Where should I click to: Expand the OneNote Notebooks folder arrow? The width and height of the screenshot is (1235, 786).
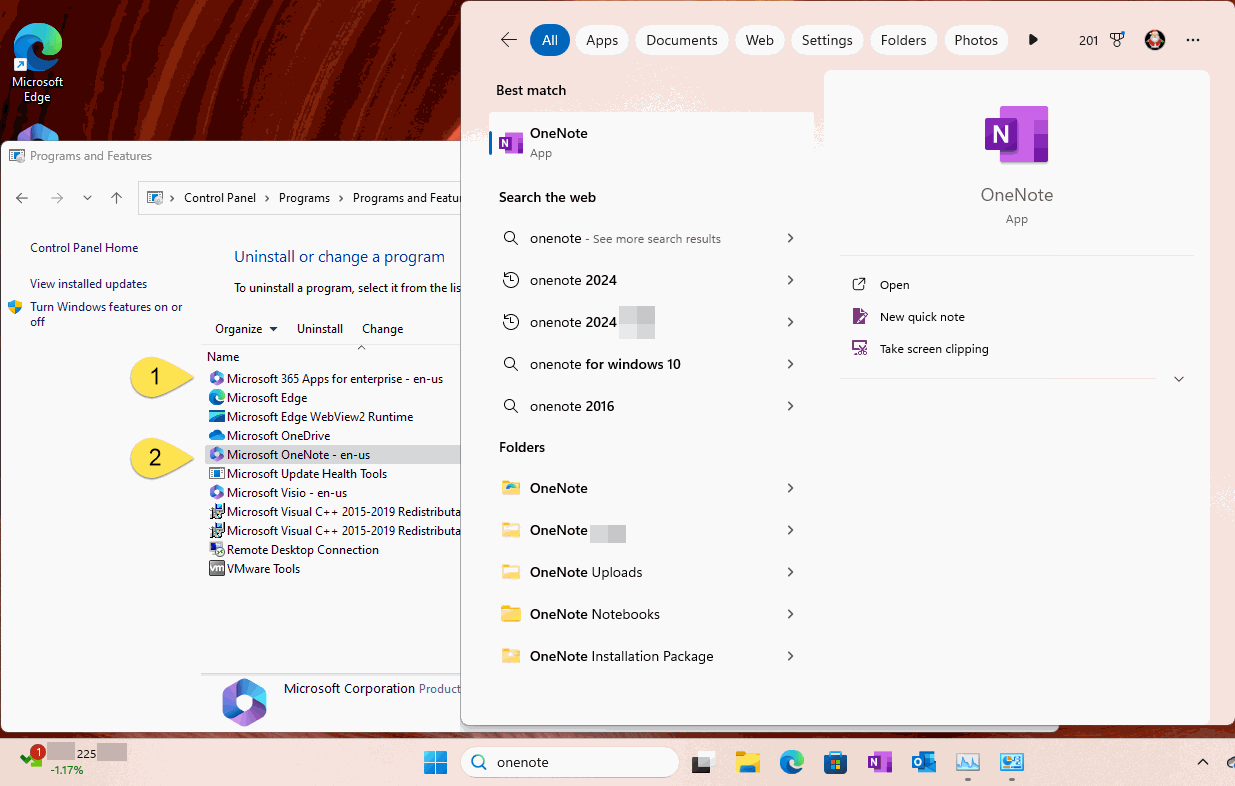[x=790, y=614]
